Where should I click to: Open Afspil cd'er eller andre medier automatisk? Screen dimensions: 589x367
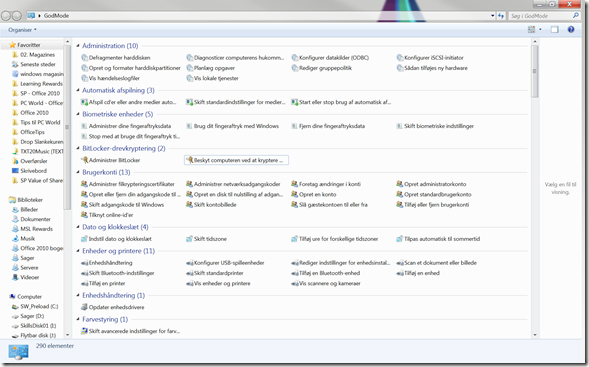coord(129,102)
